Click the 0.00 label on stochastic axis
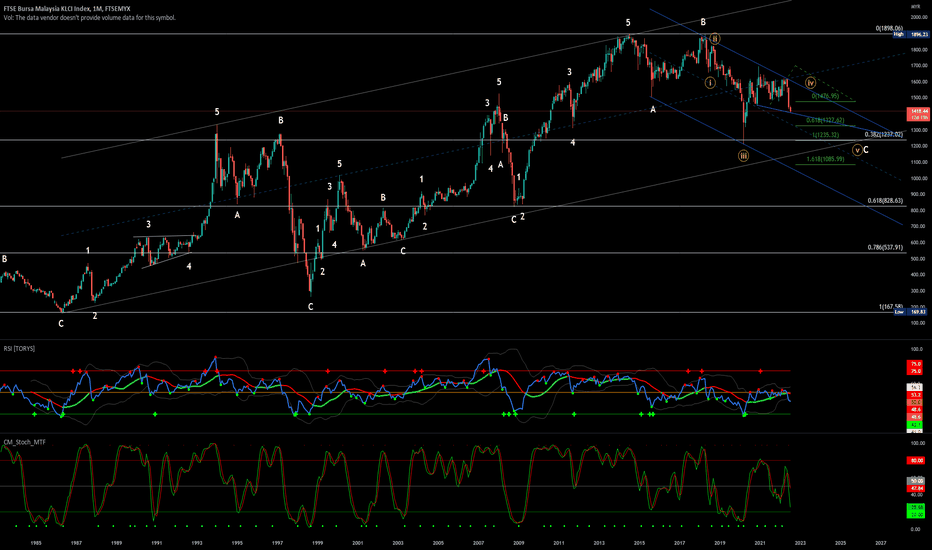932x550 pixels. [917, 530]
